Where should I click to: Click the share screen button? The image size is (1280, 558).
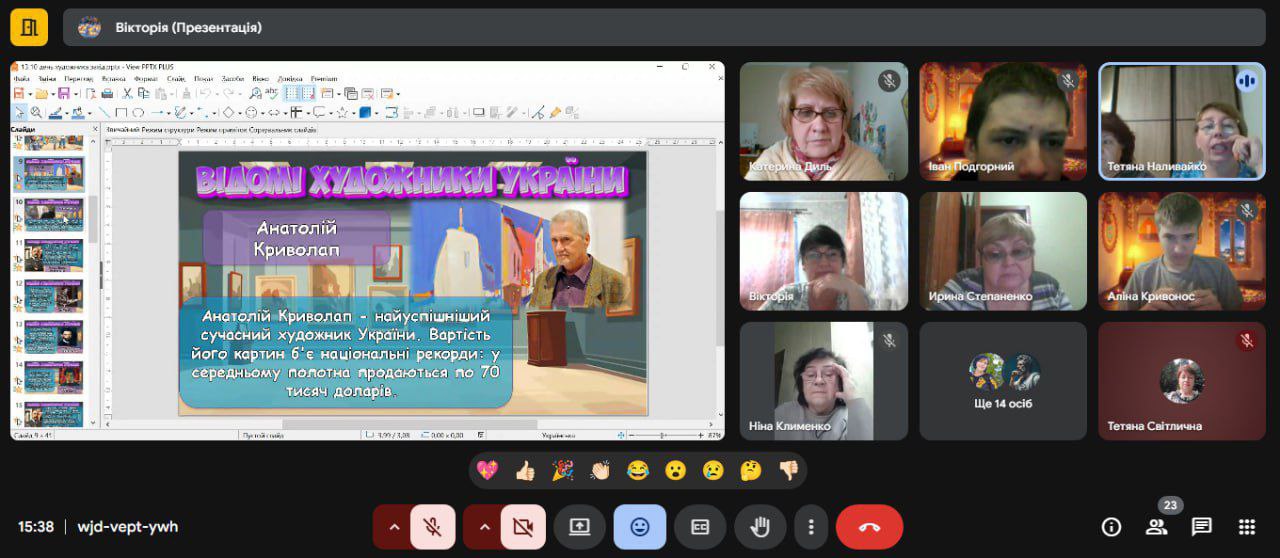pyautogui.click(x=579, y=527)
